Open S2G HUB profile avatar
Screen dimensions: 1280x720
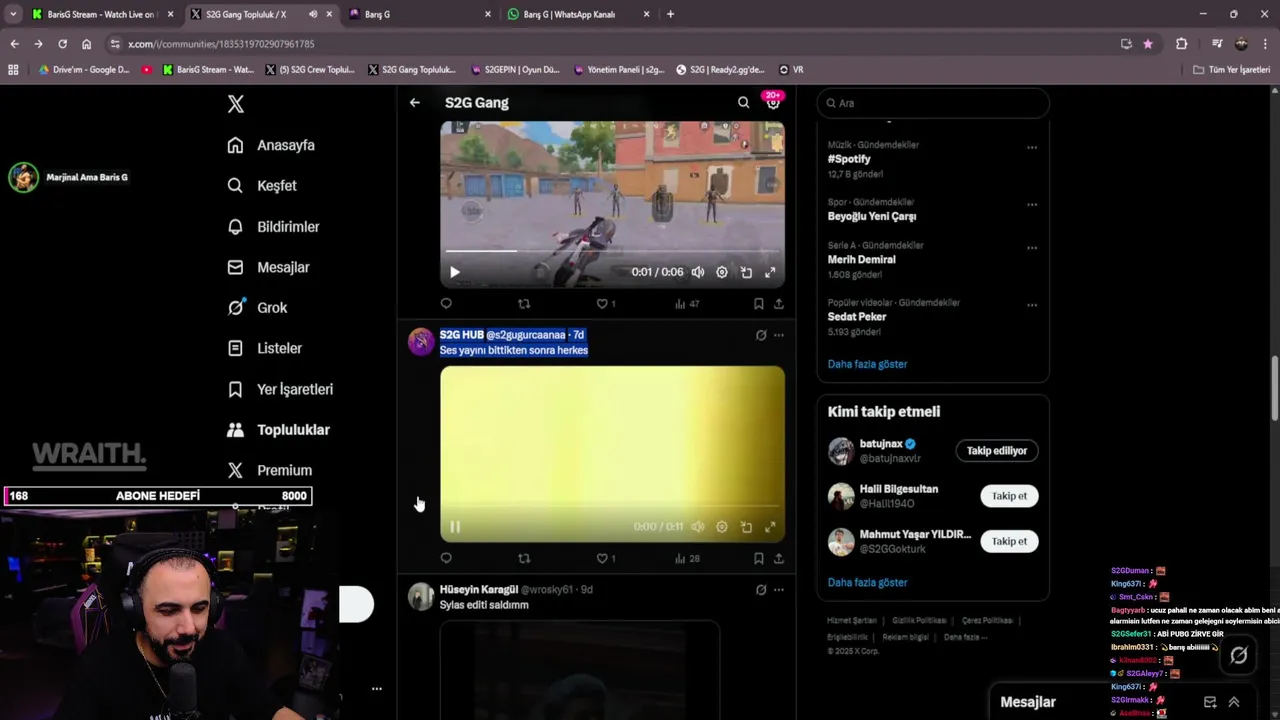[x=421, y=342]
